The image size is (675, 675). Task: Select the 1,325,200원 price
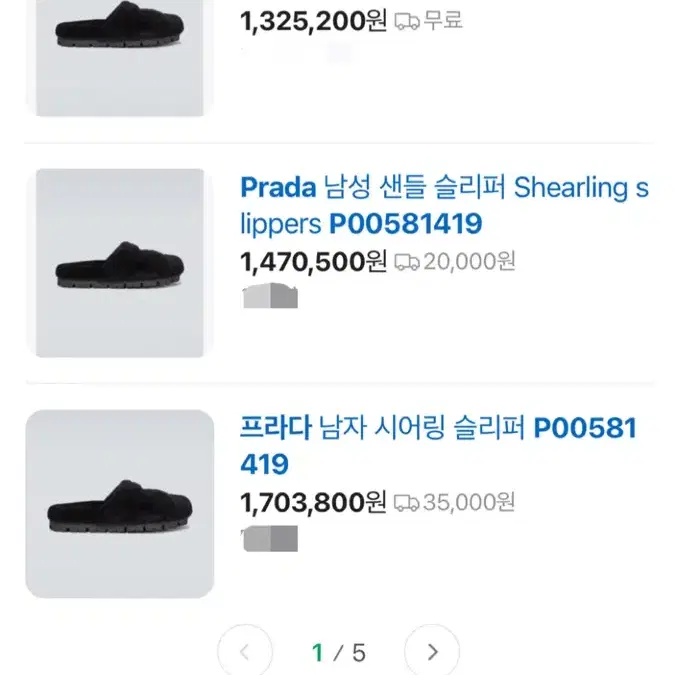[x=313, y=21]
